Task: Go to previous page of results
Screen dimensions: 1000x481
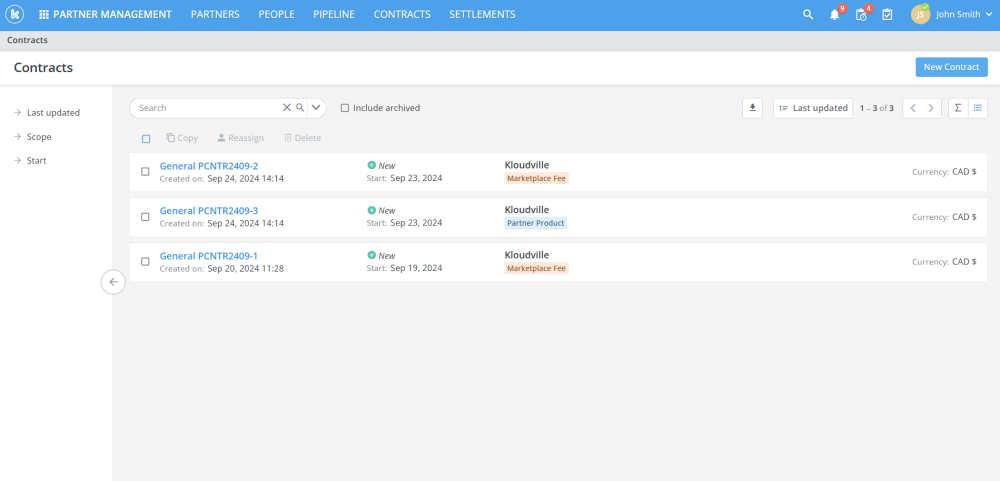Action: [x=913, y=108]
